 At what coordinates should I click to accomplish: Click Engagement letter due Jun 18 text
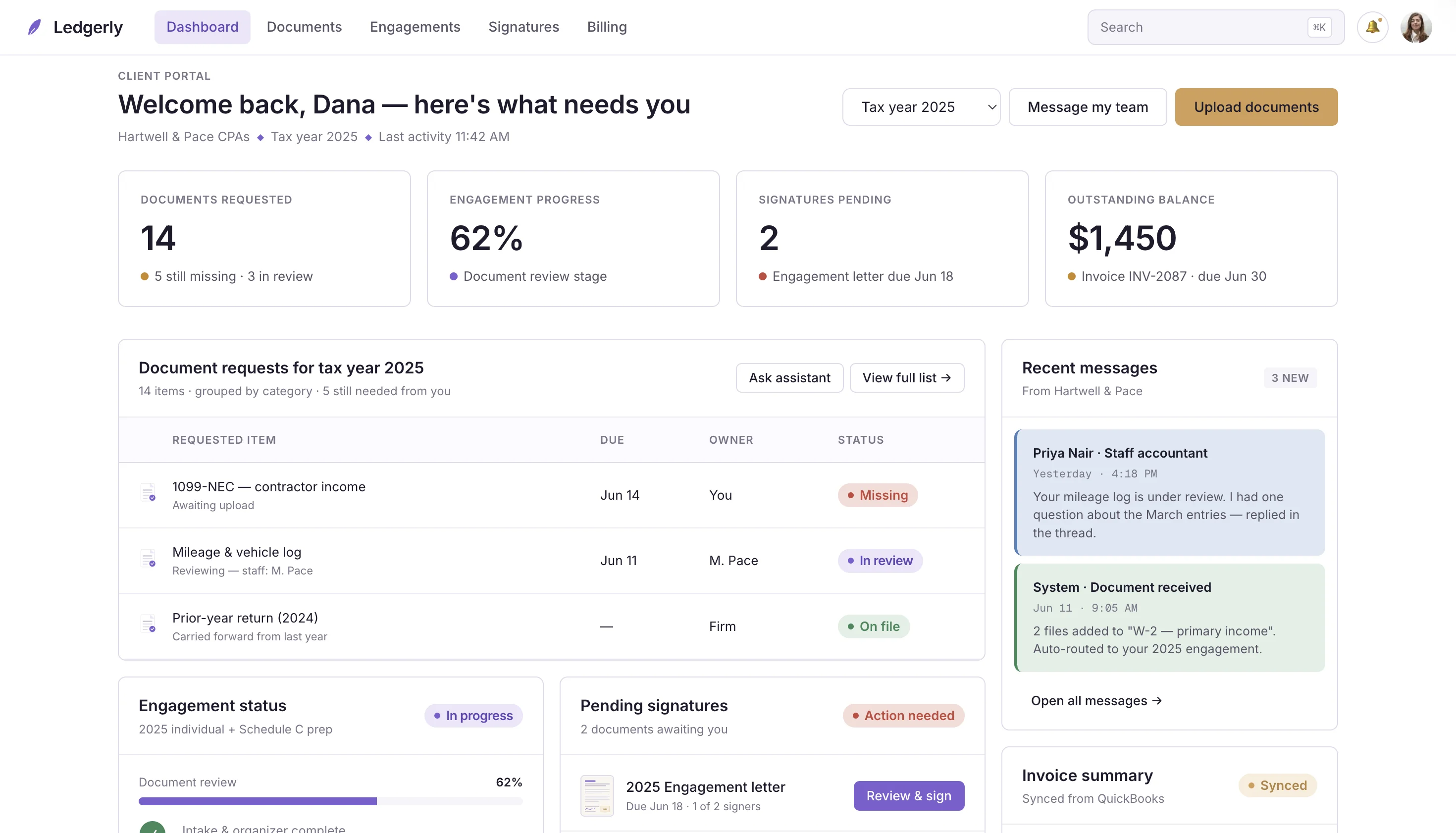tap(863, 276)
